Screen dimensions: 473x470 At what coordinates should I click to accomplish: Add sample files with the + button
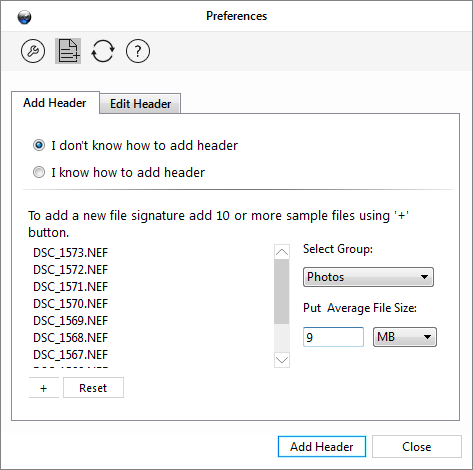point(44,388)
